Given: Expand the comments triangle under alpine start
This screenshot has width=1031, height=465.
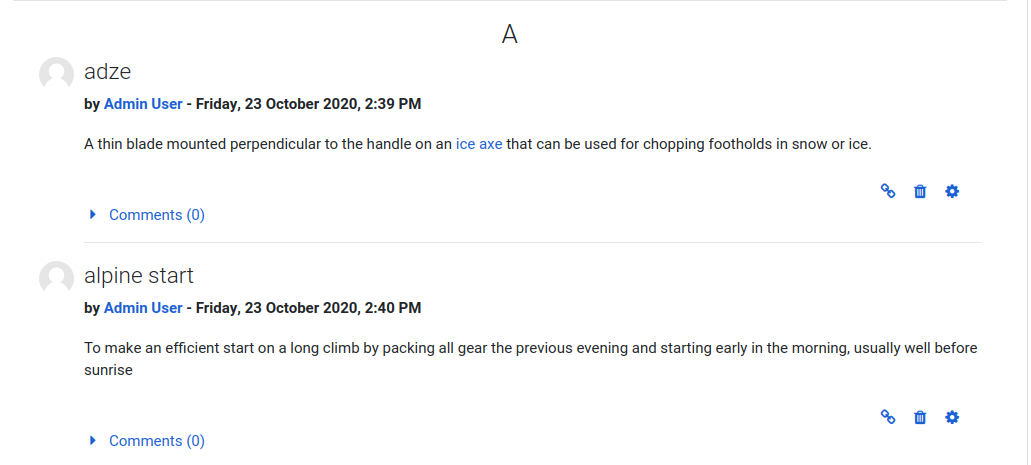Looking at the screenshot, I should coord(93,440).
